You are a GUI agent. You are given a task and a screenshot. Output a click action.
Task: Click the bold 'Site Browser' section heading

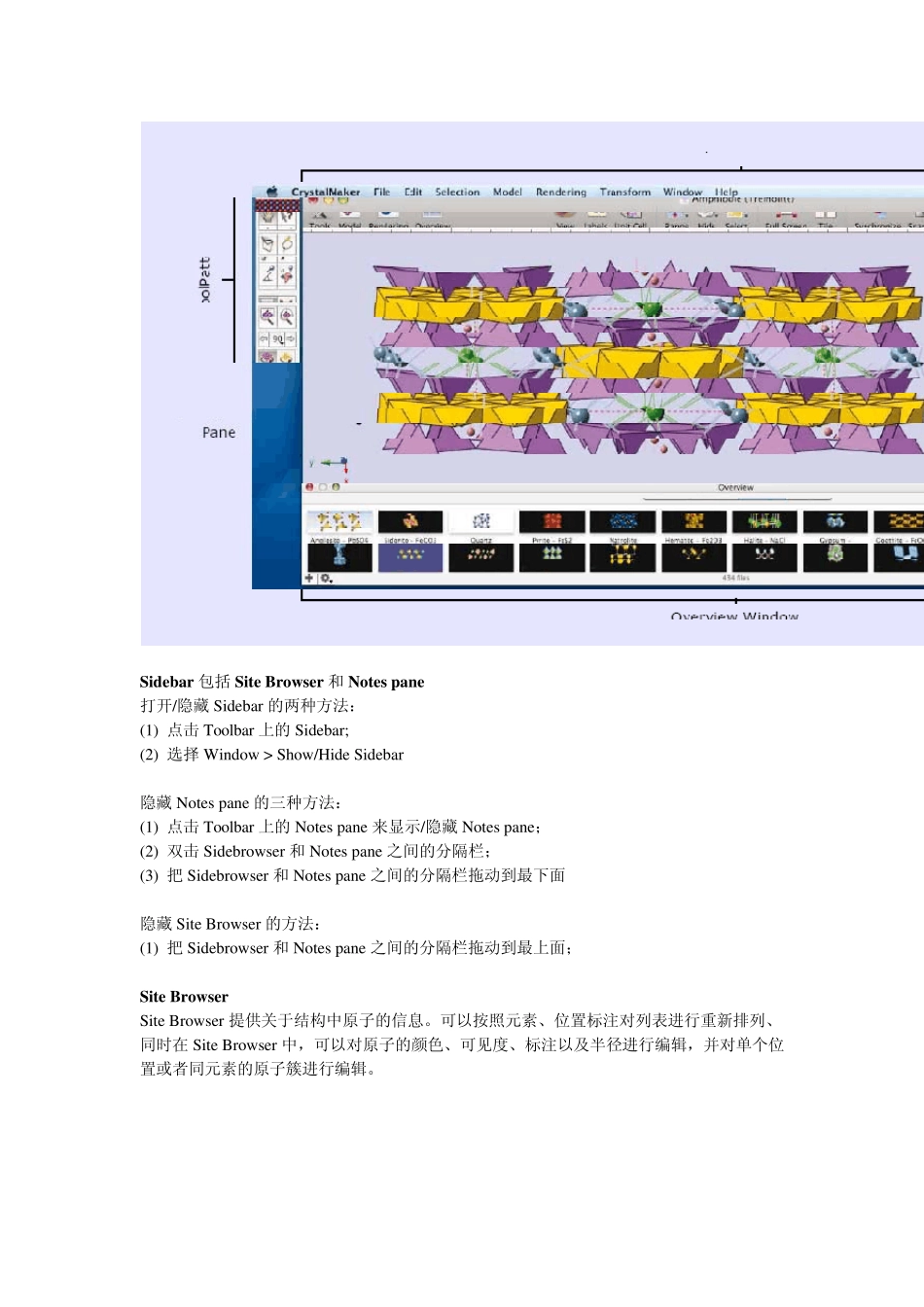(184, 997)
